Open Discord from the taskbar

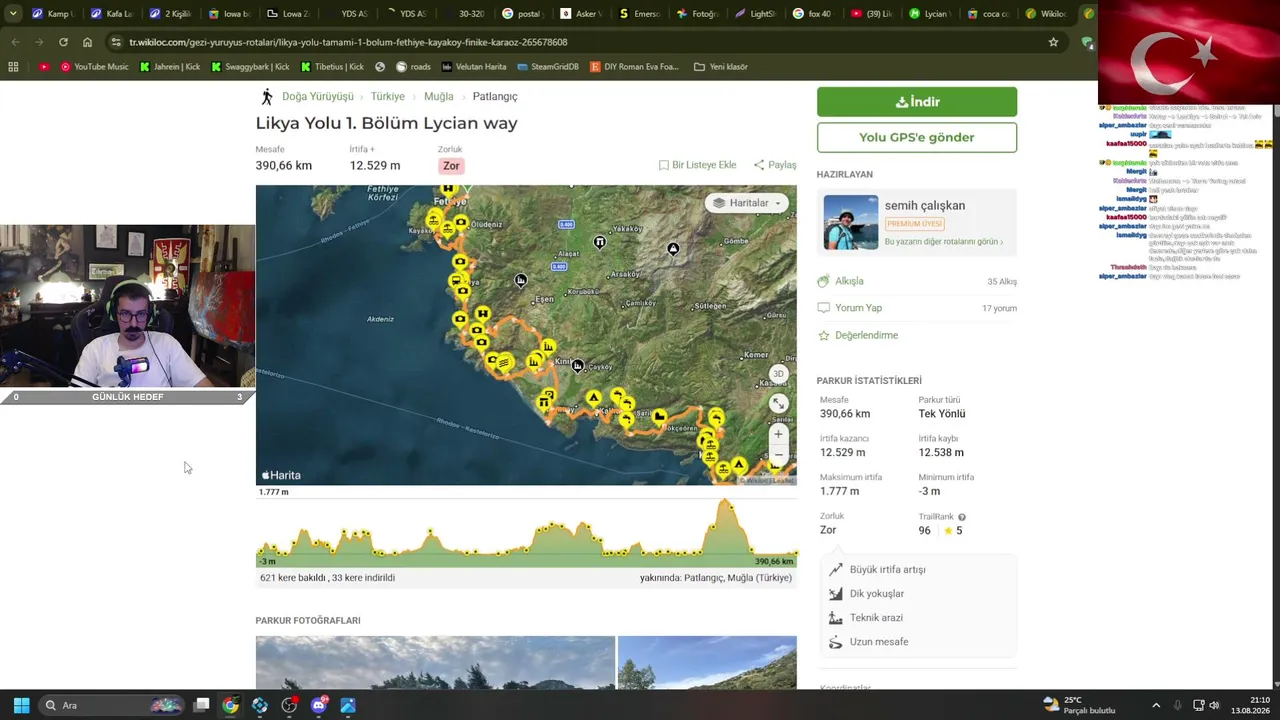pos(318,705)
